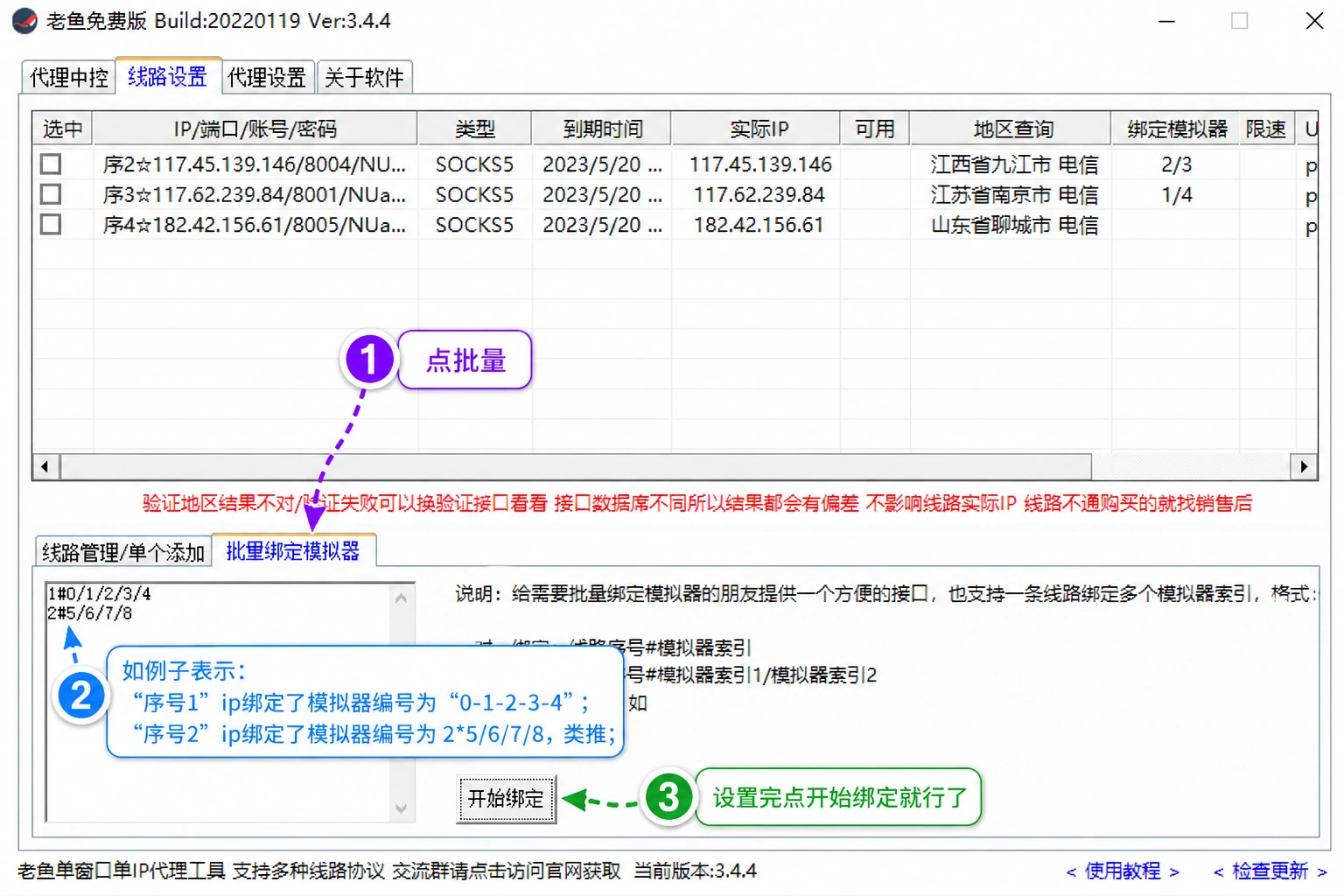Open the 使用教程 link

point(1123,871)
